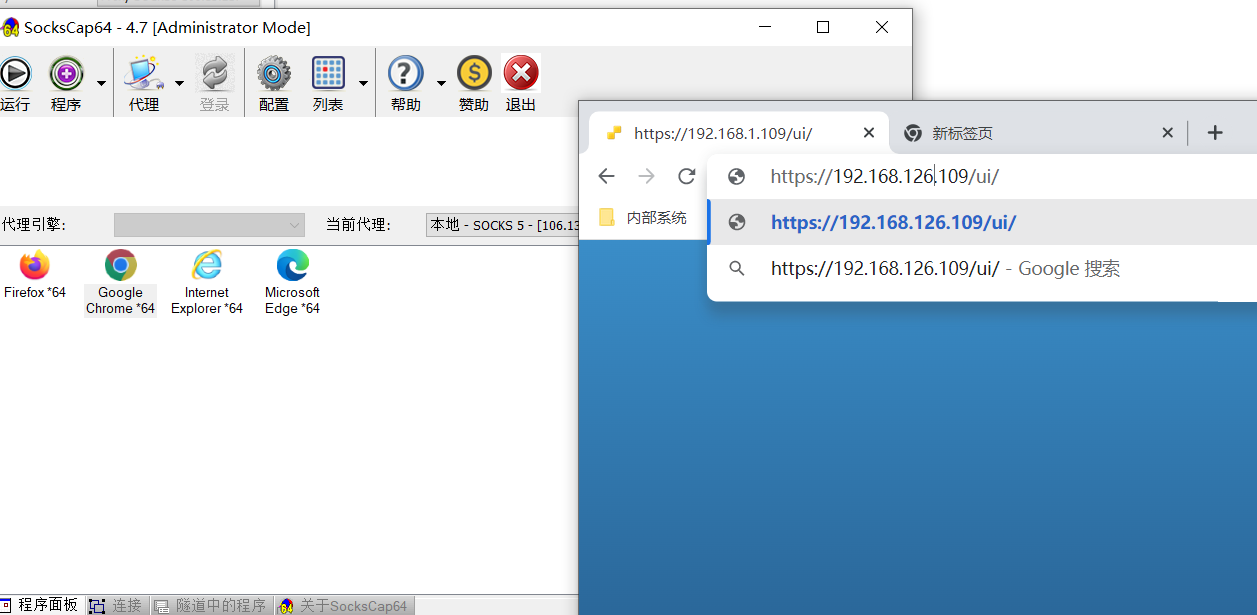
Task: Click the Exit (退出) red icon
Action: pyautogui.click(x=521, y=74)
